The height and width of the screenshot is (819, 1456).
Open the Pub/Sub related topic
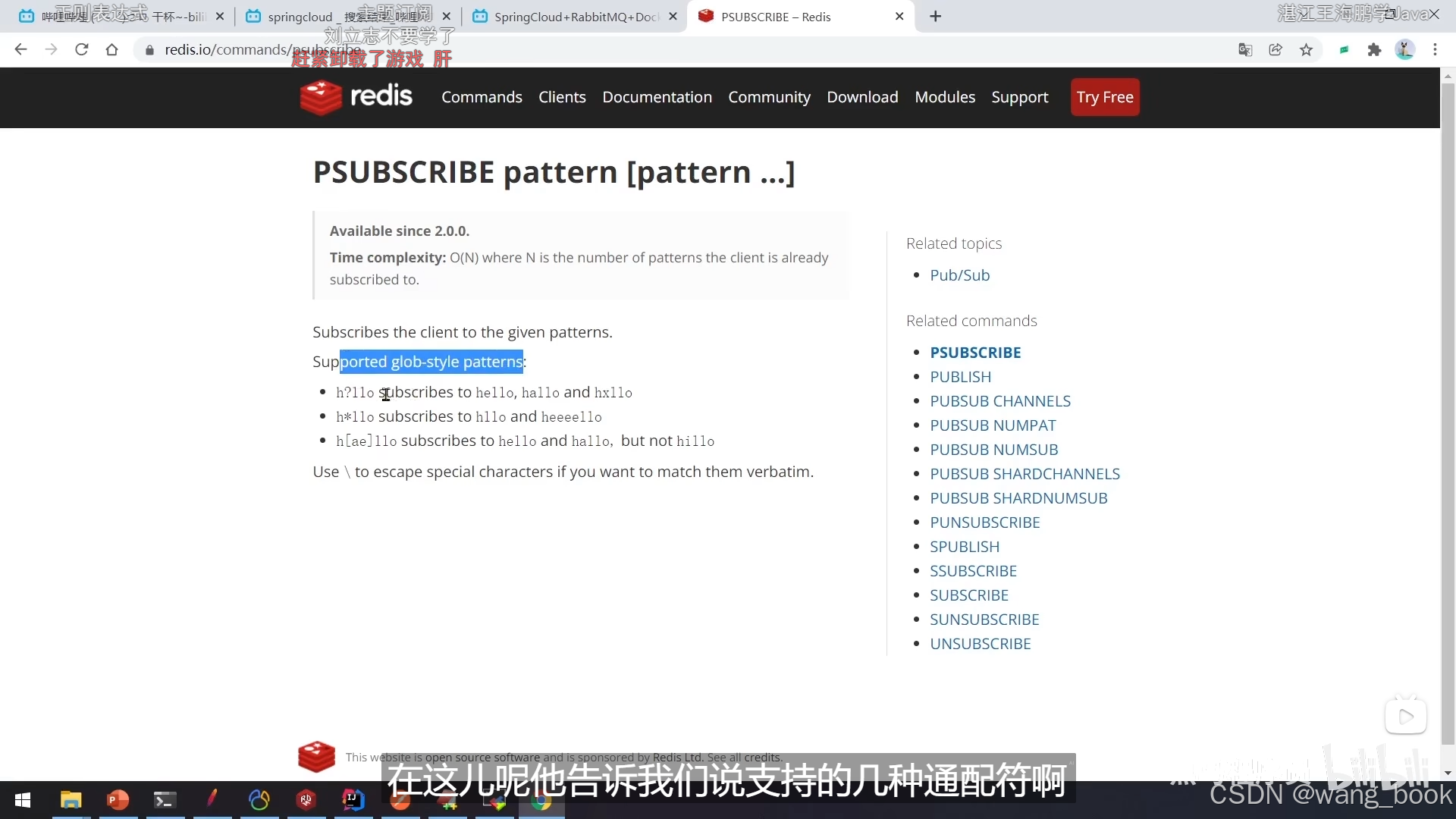coord(960,275)
